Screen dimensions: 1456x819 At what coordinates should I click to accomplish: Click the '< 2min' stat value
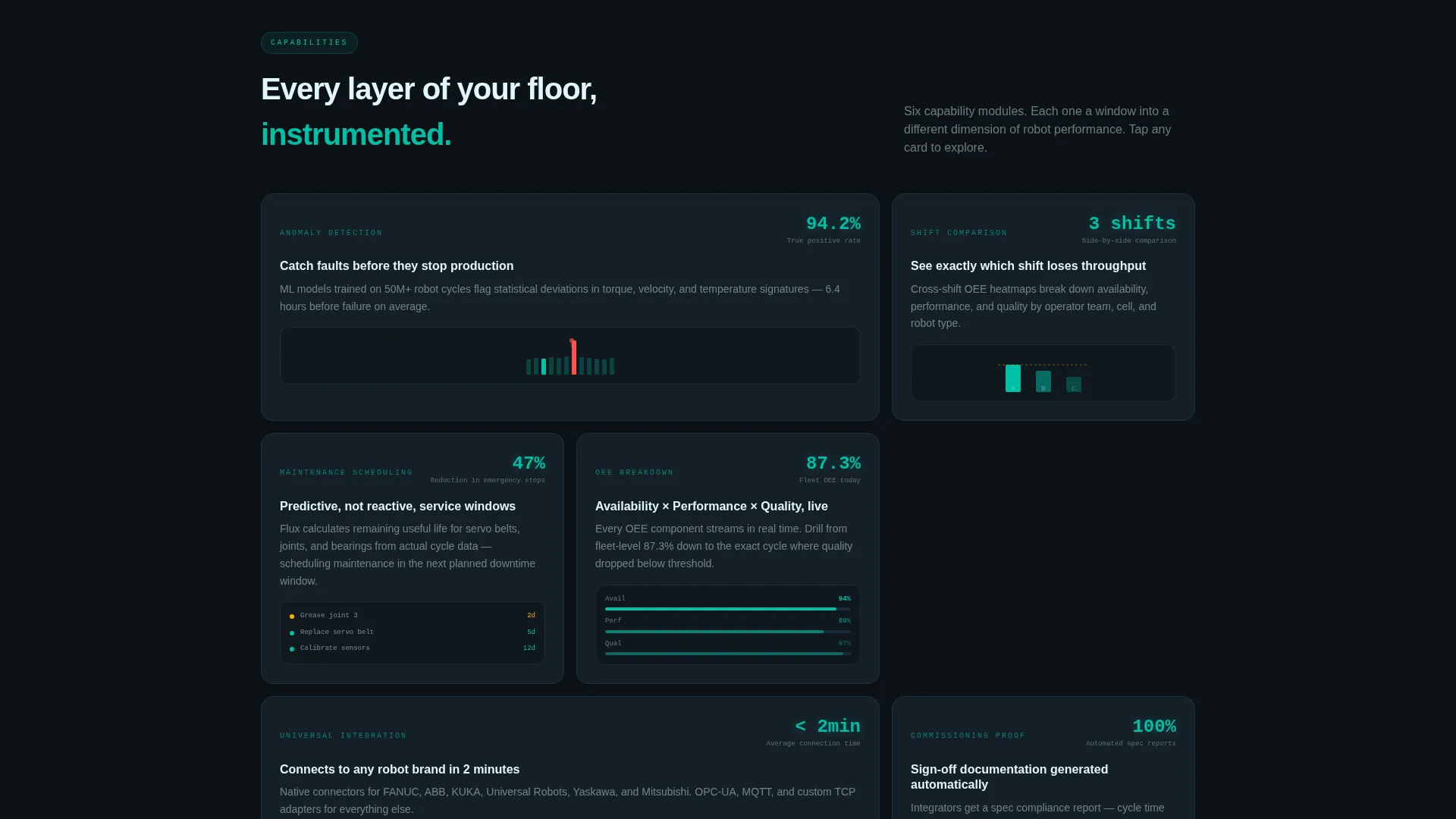(x=827, y=726)
